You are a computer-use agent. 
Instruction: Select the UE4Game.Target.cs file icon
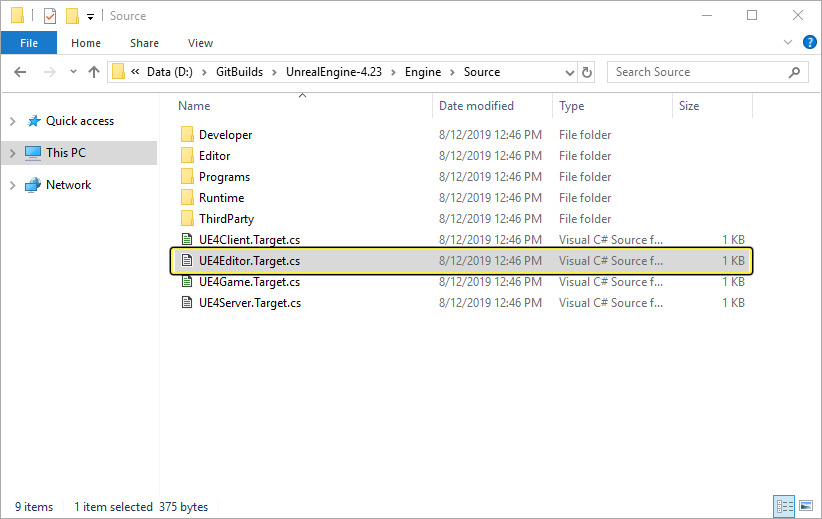[187, 282]
